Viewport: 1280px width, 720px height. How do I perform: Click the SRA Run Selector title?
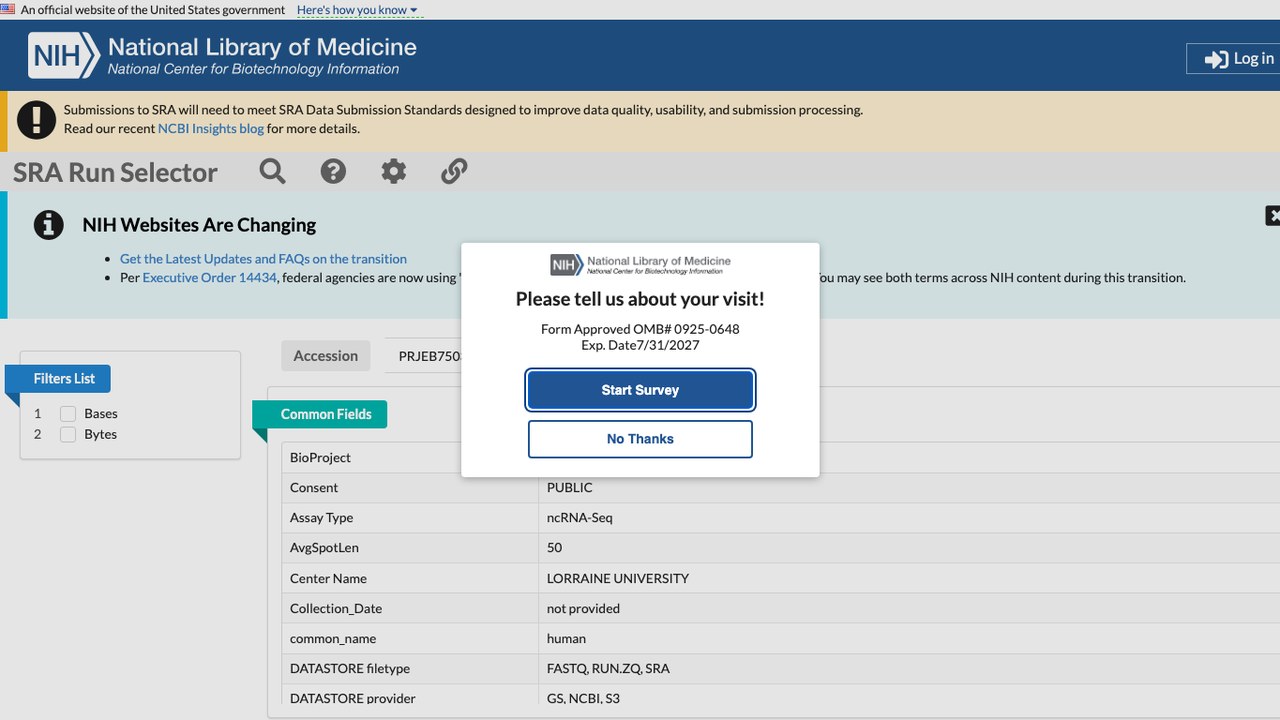(115, 172)
